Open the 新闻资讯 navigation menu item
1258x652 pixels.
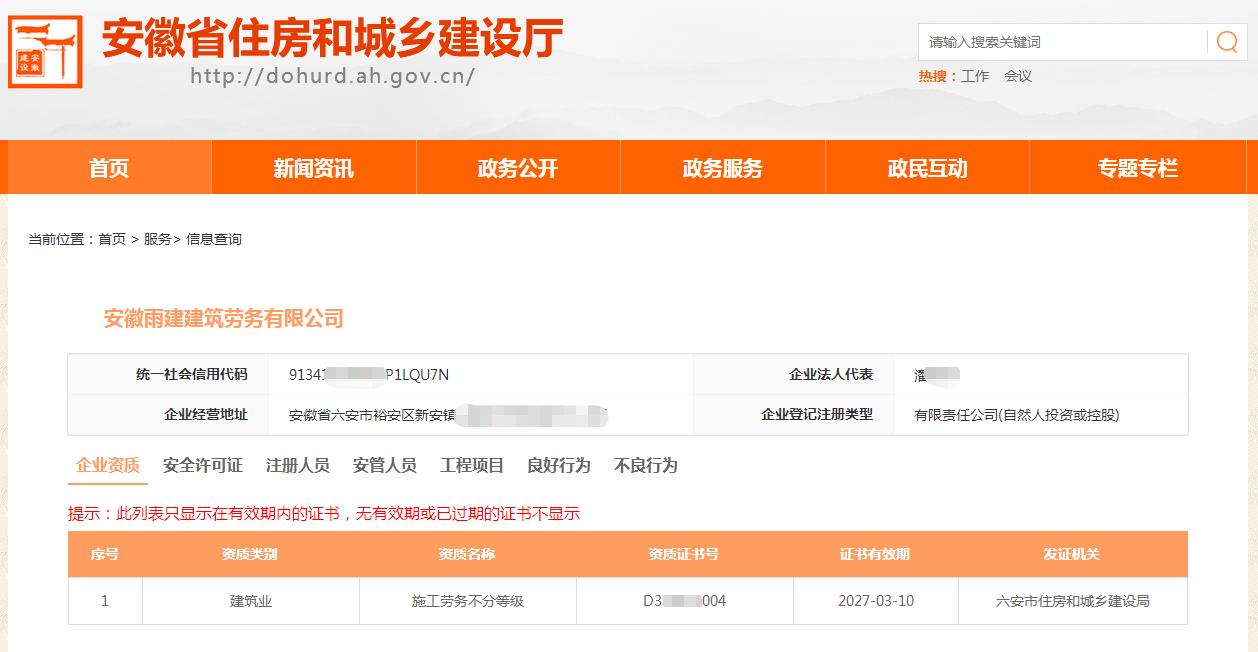(313, 167)
